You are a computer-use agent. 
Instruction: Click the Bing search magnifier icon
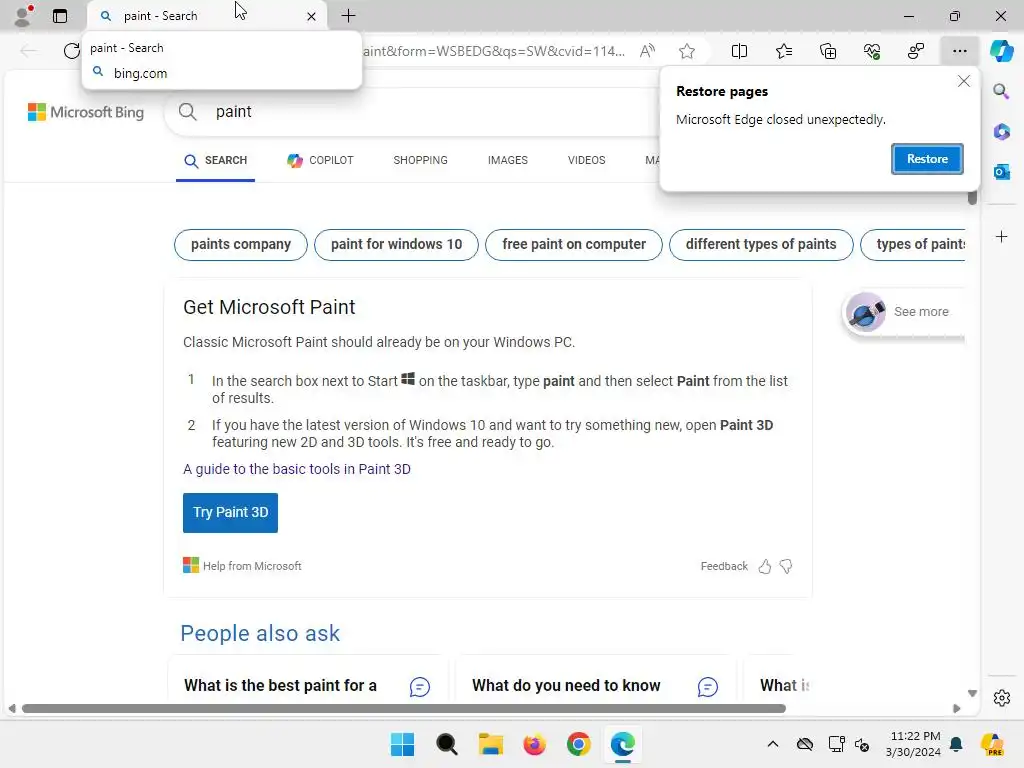(x=187, y=112)
